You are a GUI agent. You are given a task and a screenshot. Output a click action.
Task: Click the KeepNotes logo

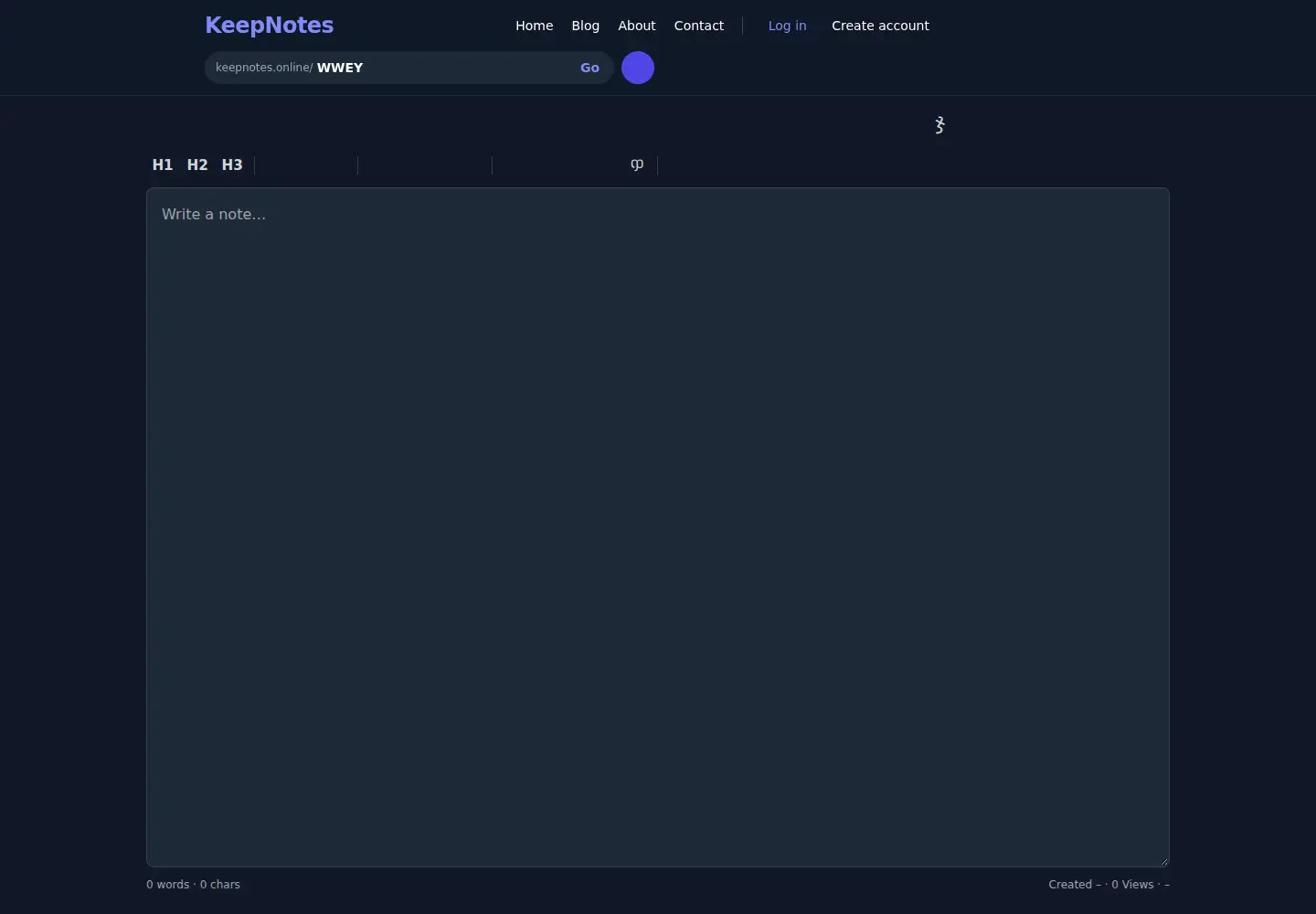tap(270, 26)
